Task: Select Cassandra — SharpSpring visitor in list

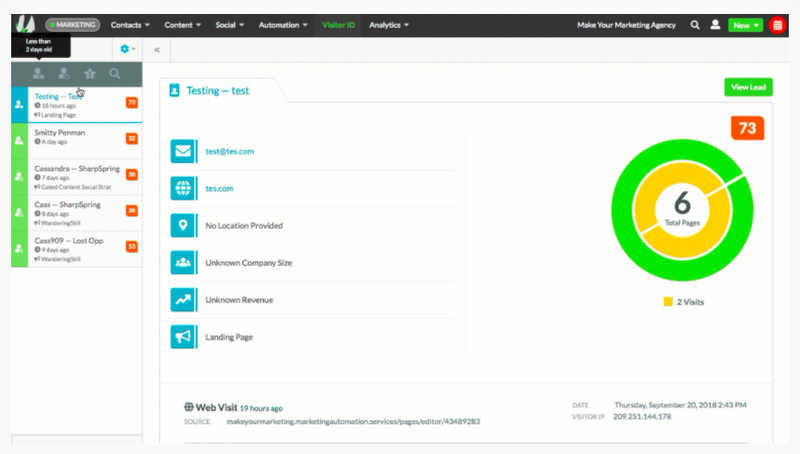Action: coord(77,176)
